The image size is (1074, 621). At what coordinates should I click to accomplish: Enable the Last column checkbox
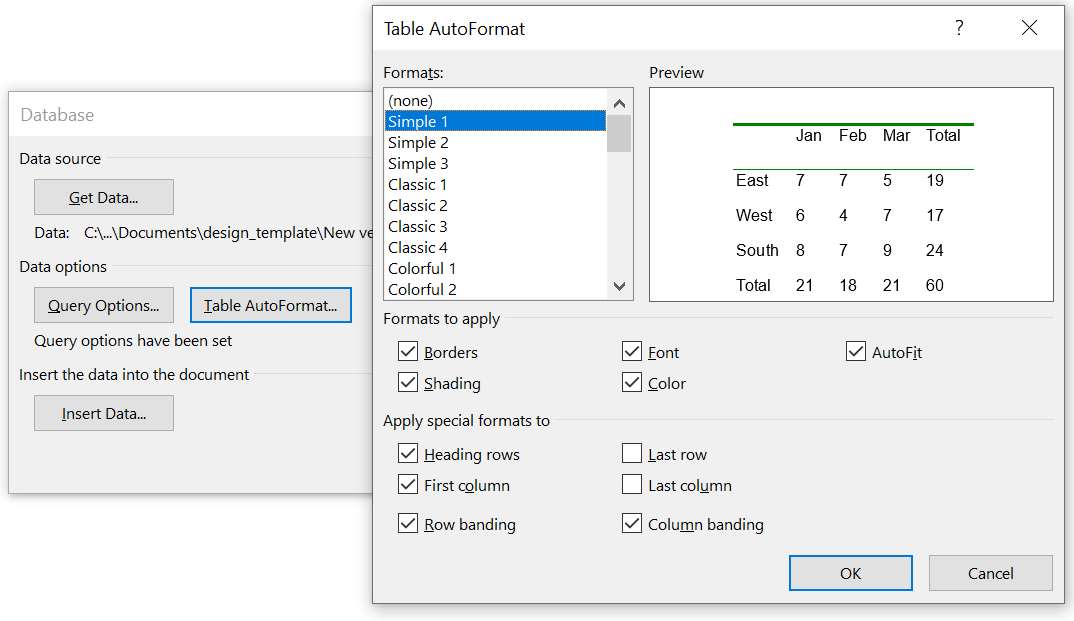coord(632,485)
